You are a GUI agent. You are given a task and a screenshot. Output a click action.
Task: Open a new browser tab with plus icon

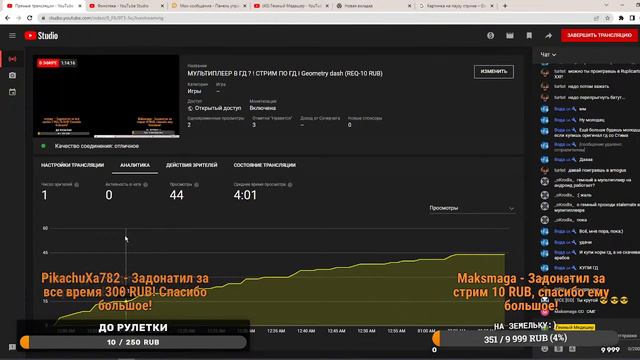pos(505,6)
